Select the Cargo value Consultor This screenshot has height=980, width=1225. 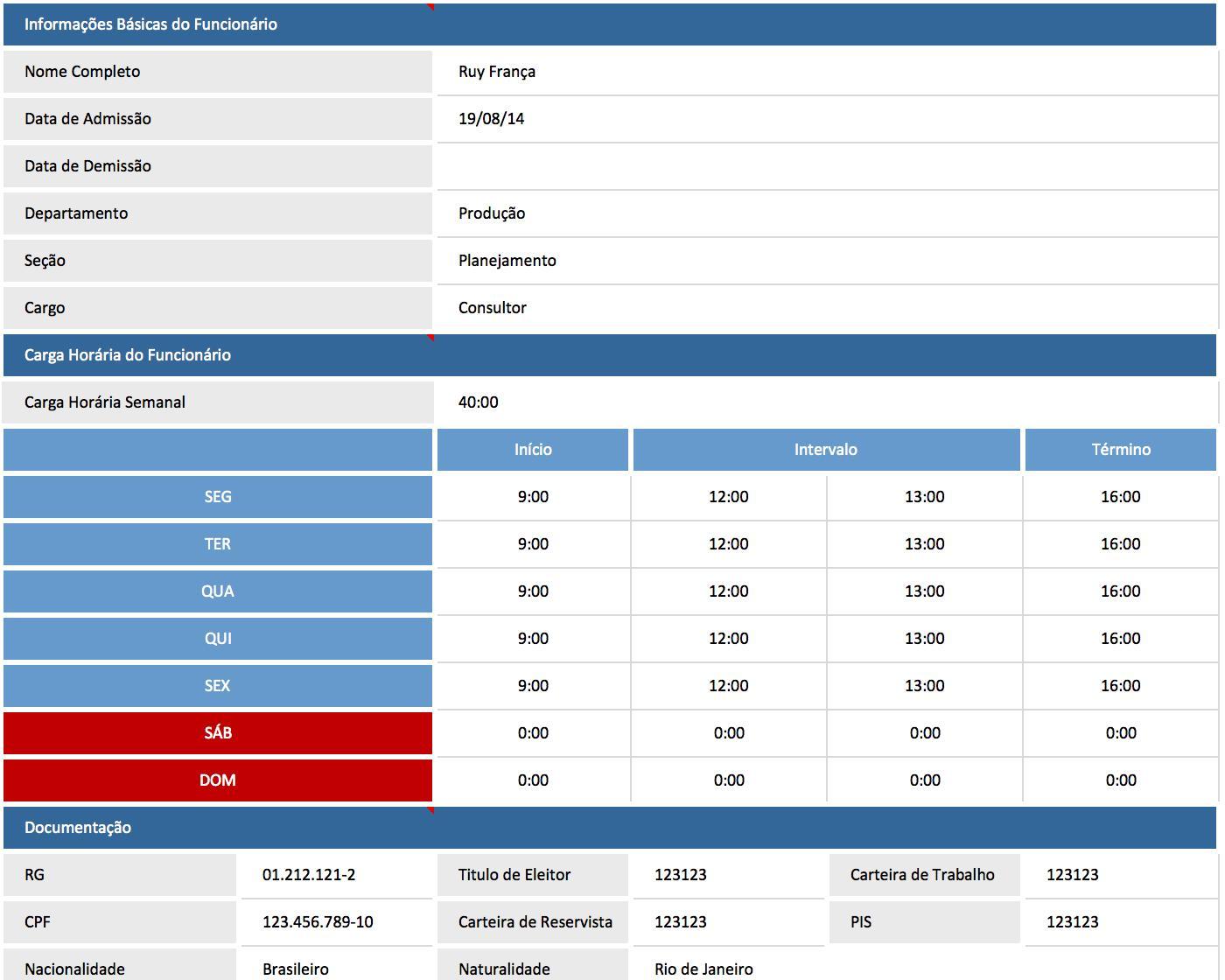826,308
